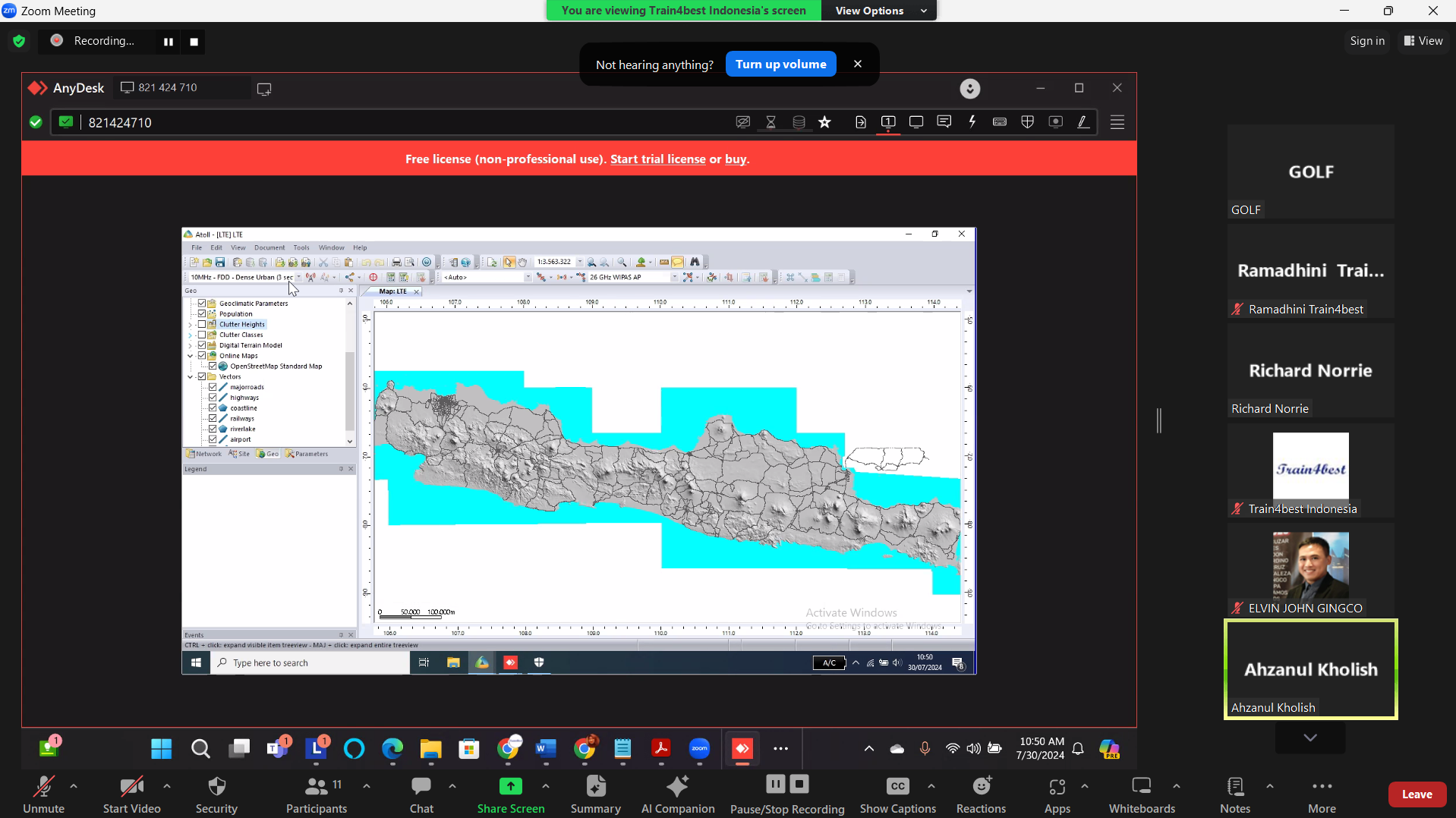This screenshot has width=1456, height=818.
Task: Toggle the highways checkbox under Vectors
Action: tap(212, 397)
